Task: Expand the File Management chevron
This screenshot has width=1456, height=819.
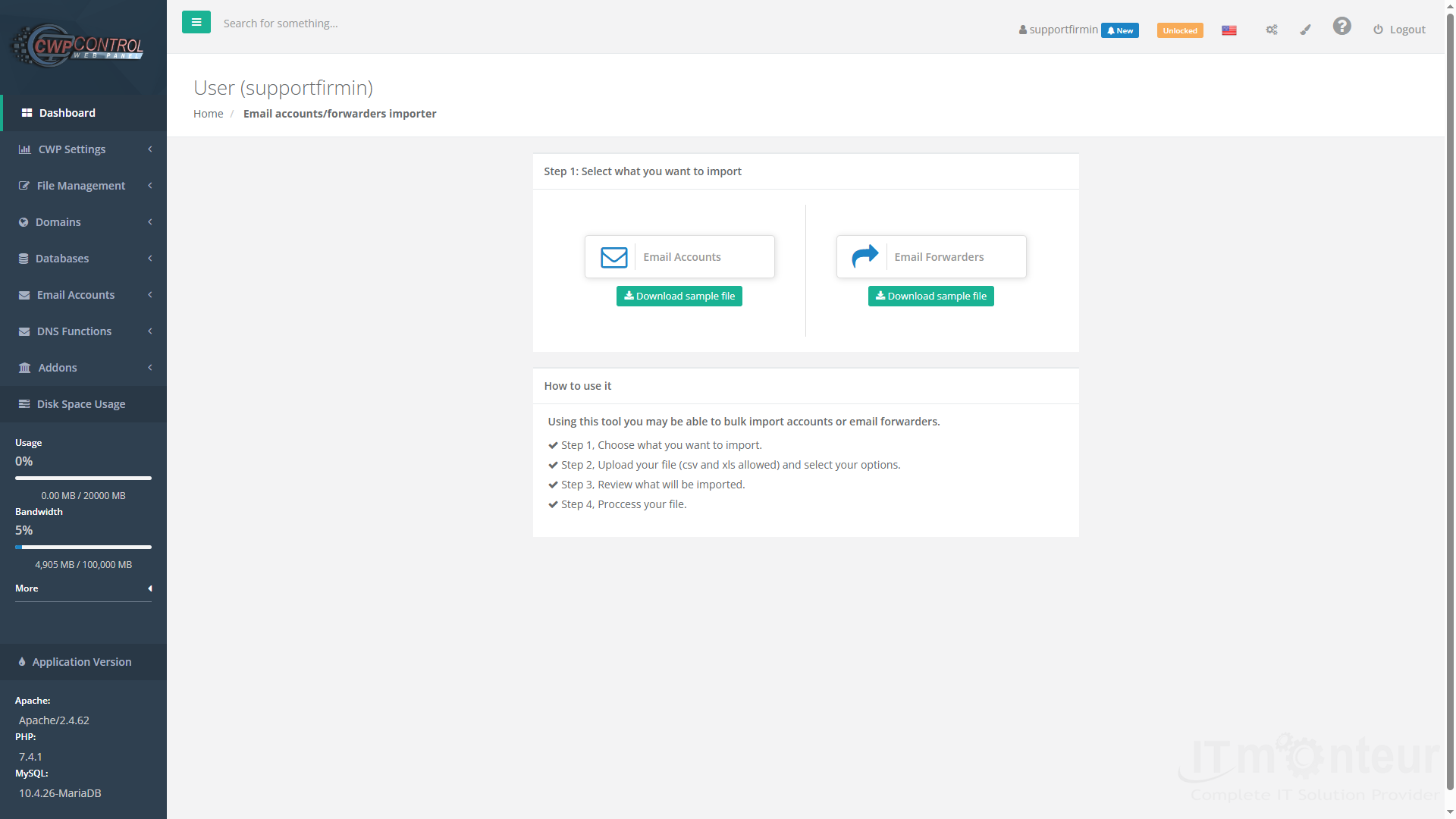Action: [x=150, y=186]
